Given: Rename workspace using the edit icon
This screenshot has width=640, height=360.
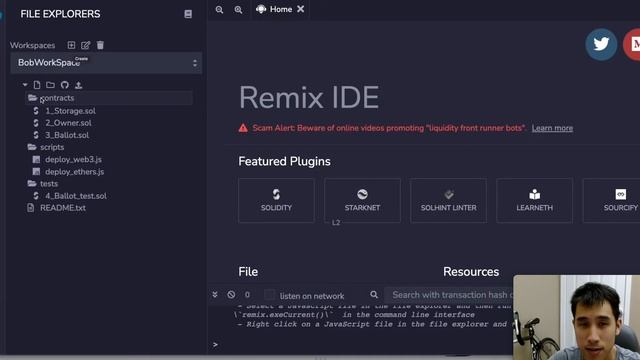Looking at the screenshot, I should tap(85, 45).
